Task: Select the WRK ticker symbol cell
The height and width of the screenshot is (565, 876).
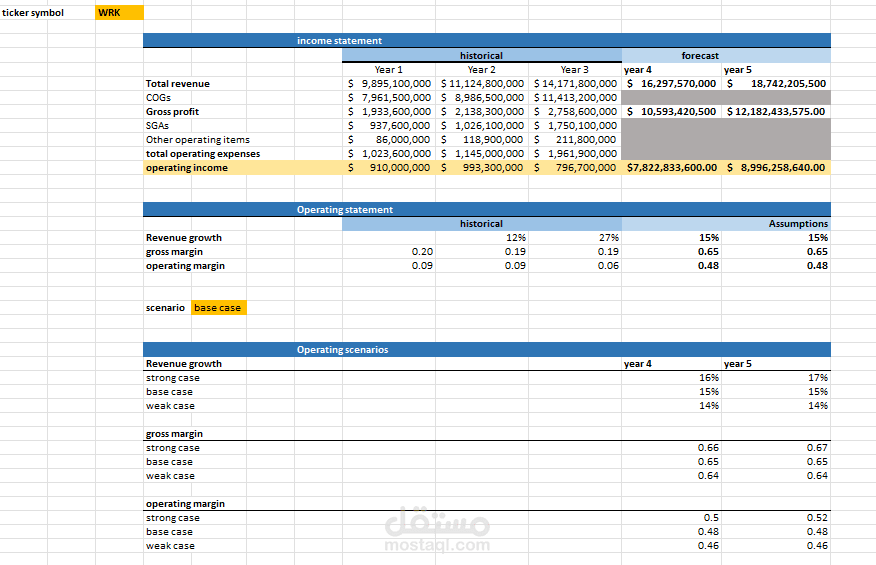Action: point(119,13)
